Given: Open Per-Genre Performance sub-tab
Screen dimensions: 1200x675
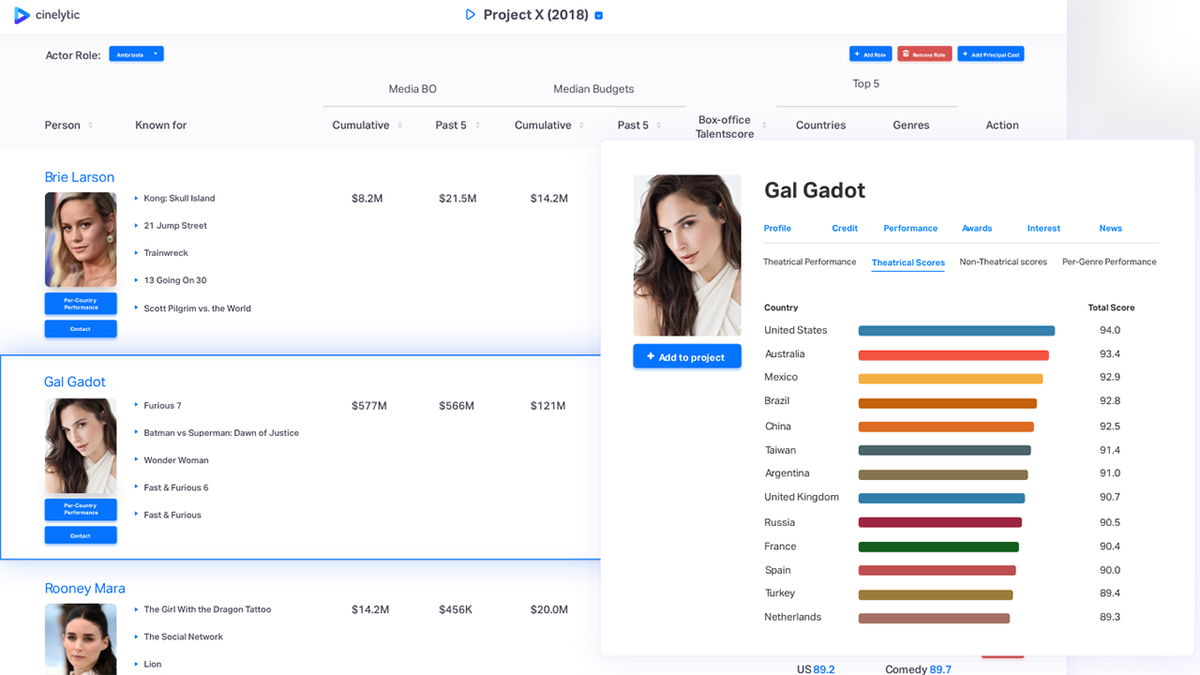Looking at the screenshot, I should pyautogui.click(x=1109, y=262).
